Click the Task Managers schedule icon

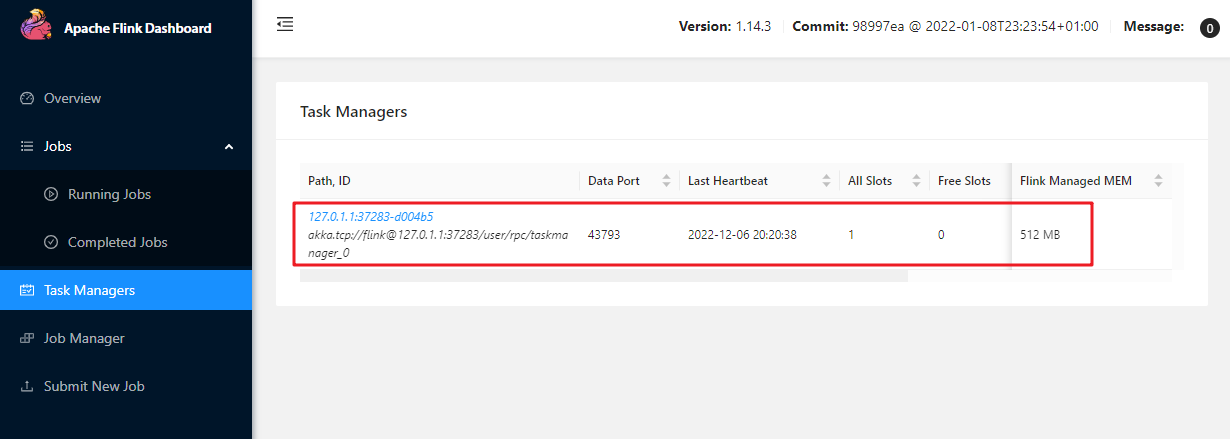click(x=27, y=290)
